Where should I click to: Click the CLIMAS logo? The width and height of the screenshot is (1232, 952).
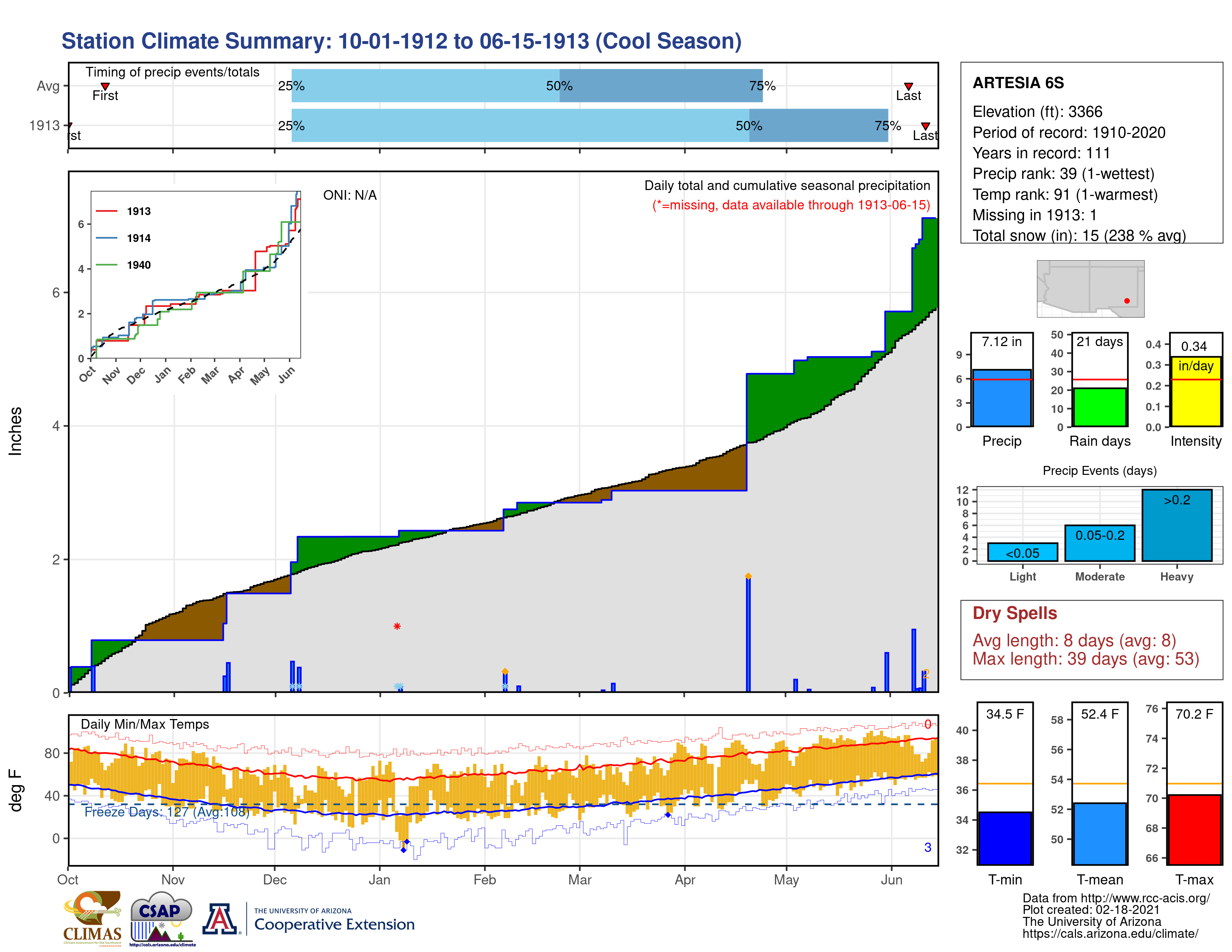(92, 918)
